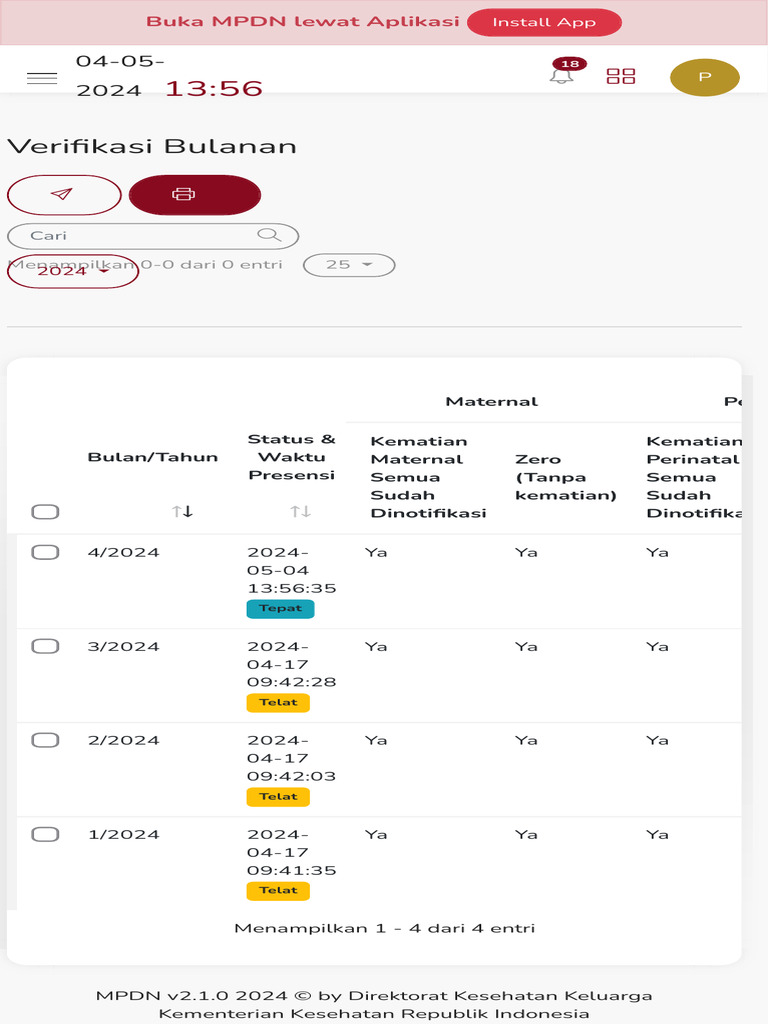Click into the Cari search field

point(140,236)
